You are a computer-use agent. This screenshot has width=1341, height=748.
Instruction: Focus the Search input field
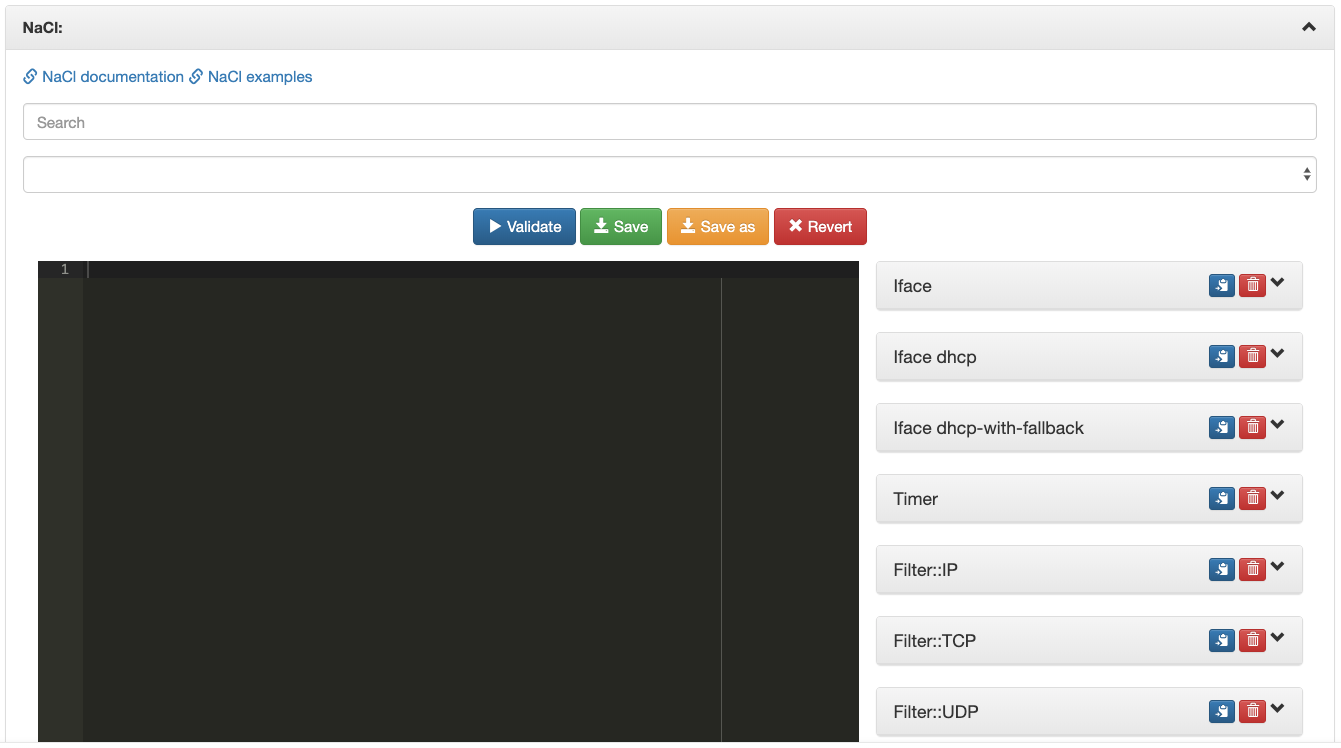pyautogui.click(x=670, y=122)
